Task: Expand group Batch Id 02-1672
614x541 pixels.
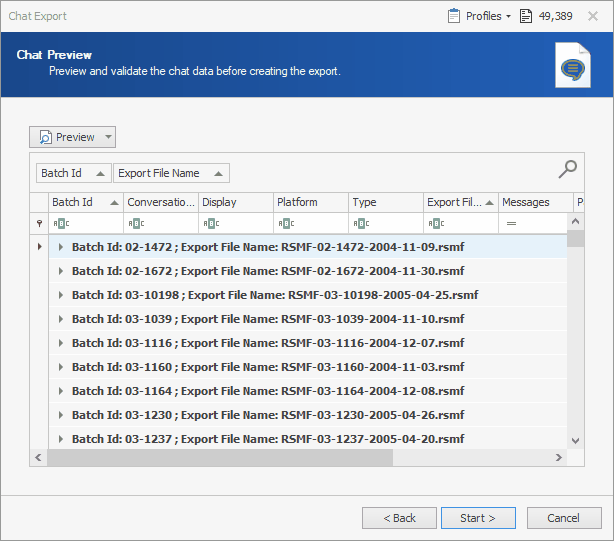Action: pyautogui.click(x=61, y=271)
